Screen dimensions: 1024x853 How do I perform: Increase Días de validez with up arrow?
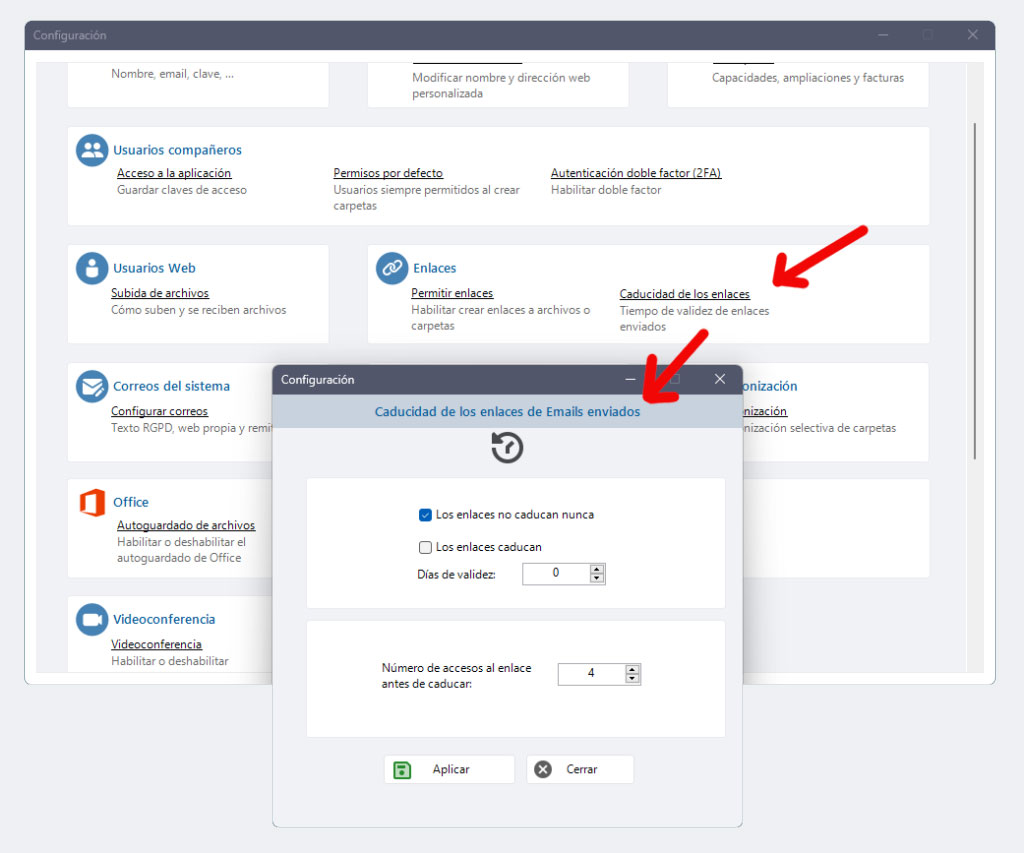point(596,570)
